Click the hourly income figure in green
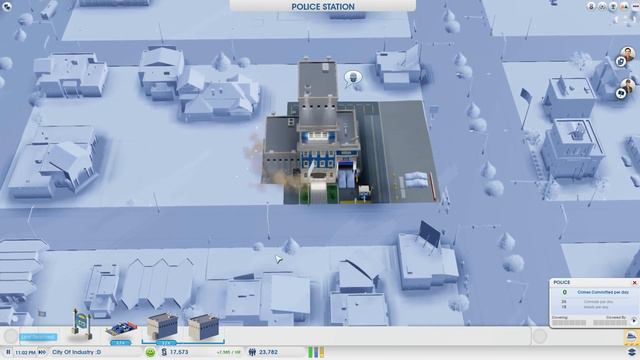 [x=229, y=352]
